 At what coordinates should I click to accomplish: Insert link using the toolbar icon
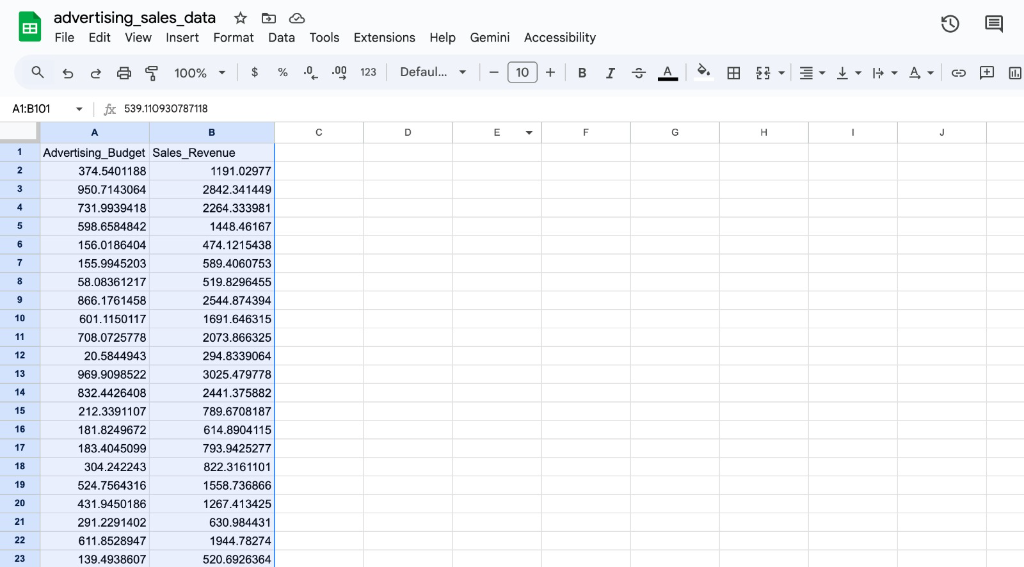(958, 73)
